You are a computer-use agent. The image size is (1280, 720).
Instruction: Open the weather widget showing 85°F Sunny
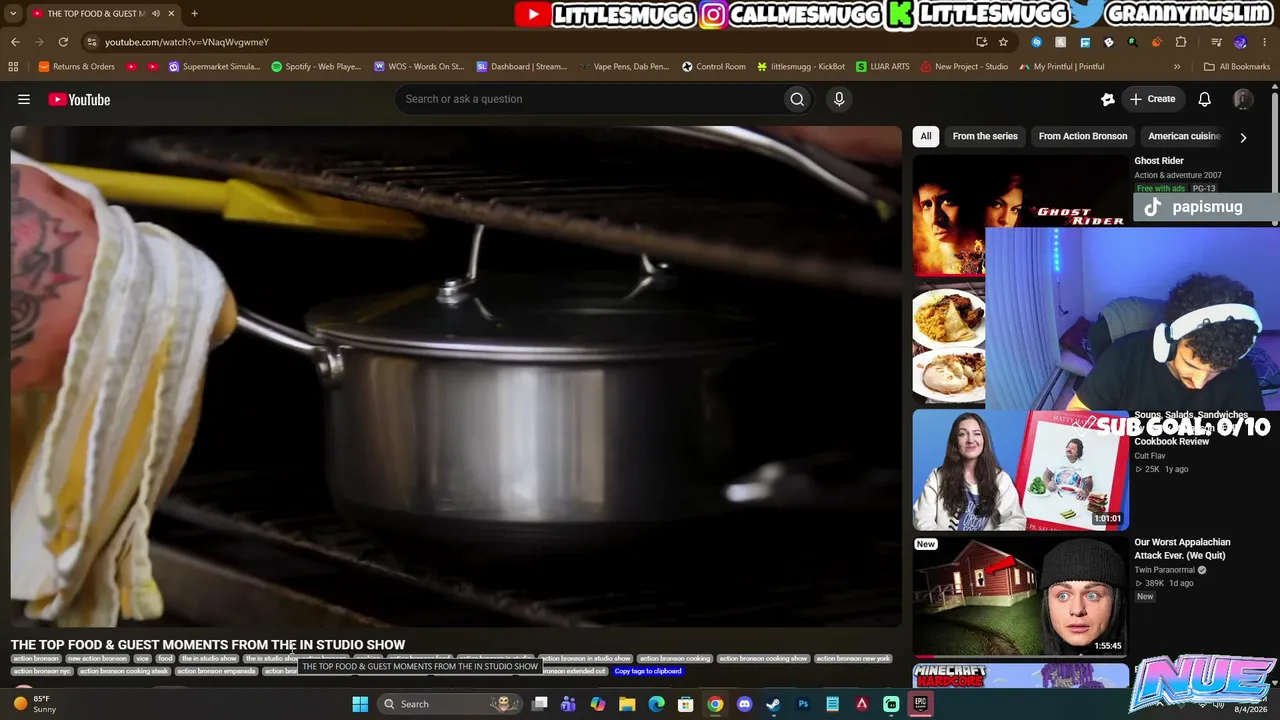(x=35, y=704)
